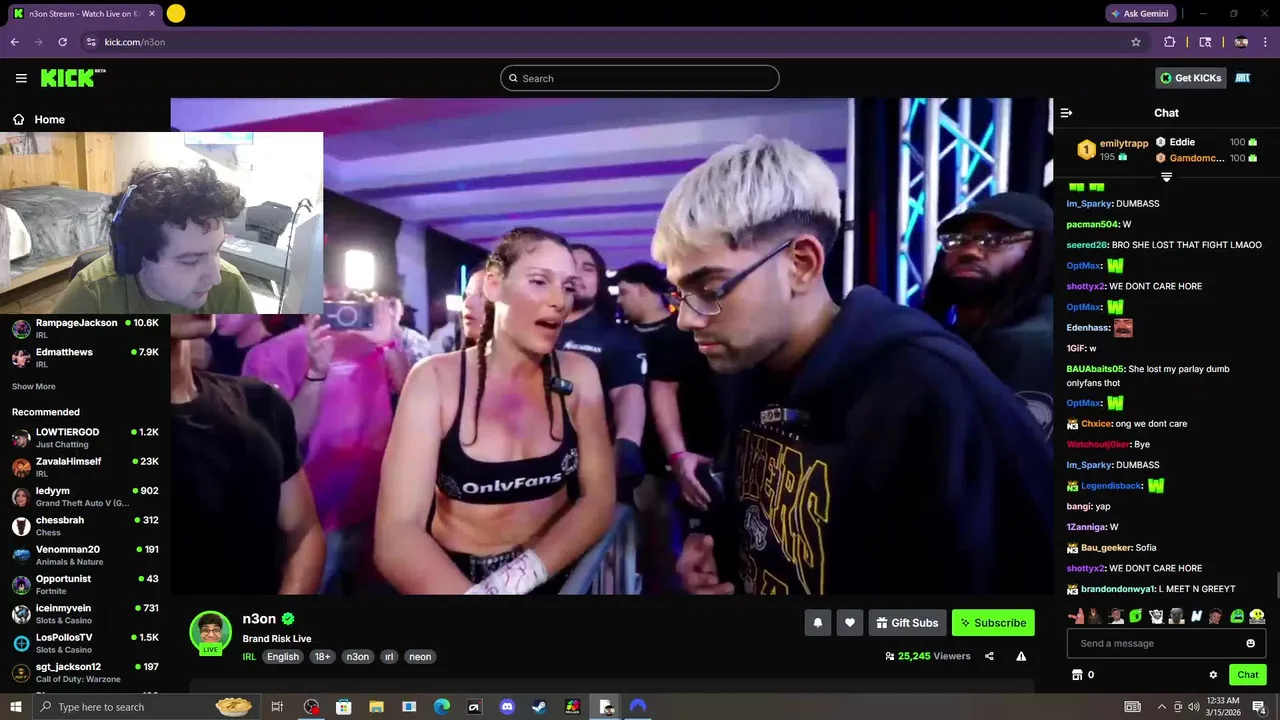Open ZavalaHimself recommended channel
The width and height of the screenshot is (1280, 720).
85,466
